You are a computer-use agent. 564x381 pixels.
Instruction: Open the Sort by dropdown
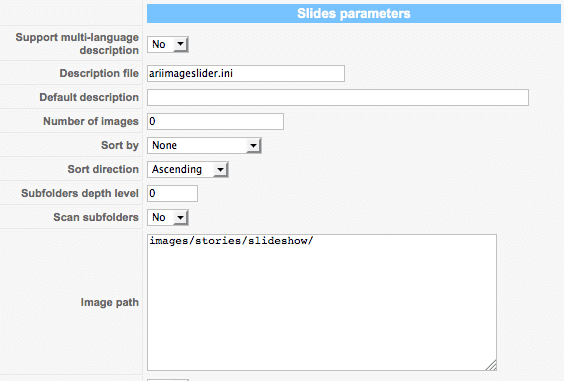[x=204, y=145]
